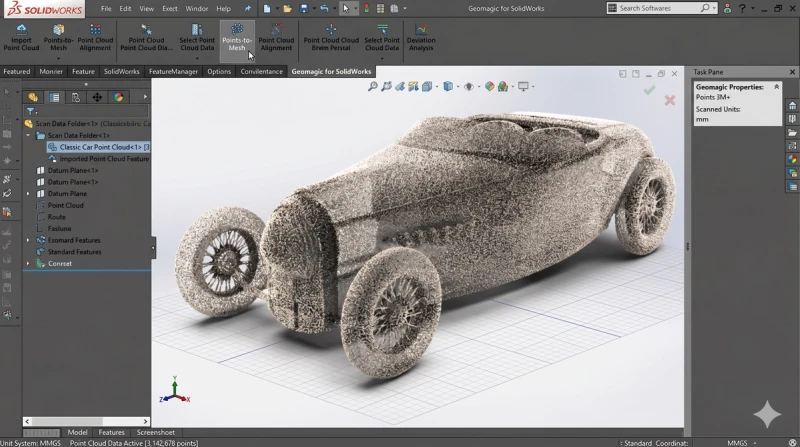Open the View menu
Screen dimensions: 800x447
(x=146, y=8)
